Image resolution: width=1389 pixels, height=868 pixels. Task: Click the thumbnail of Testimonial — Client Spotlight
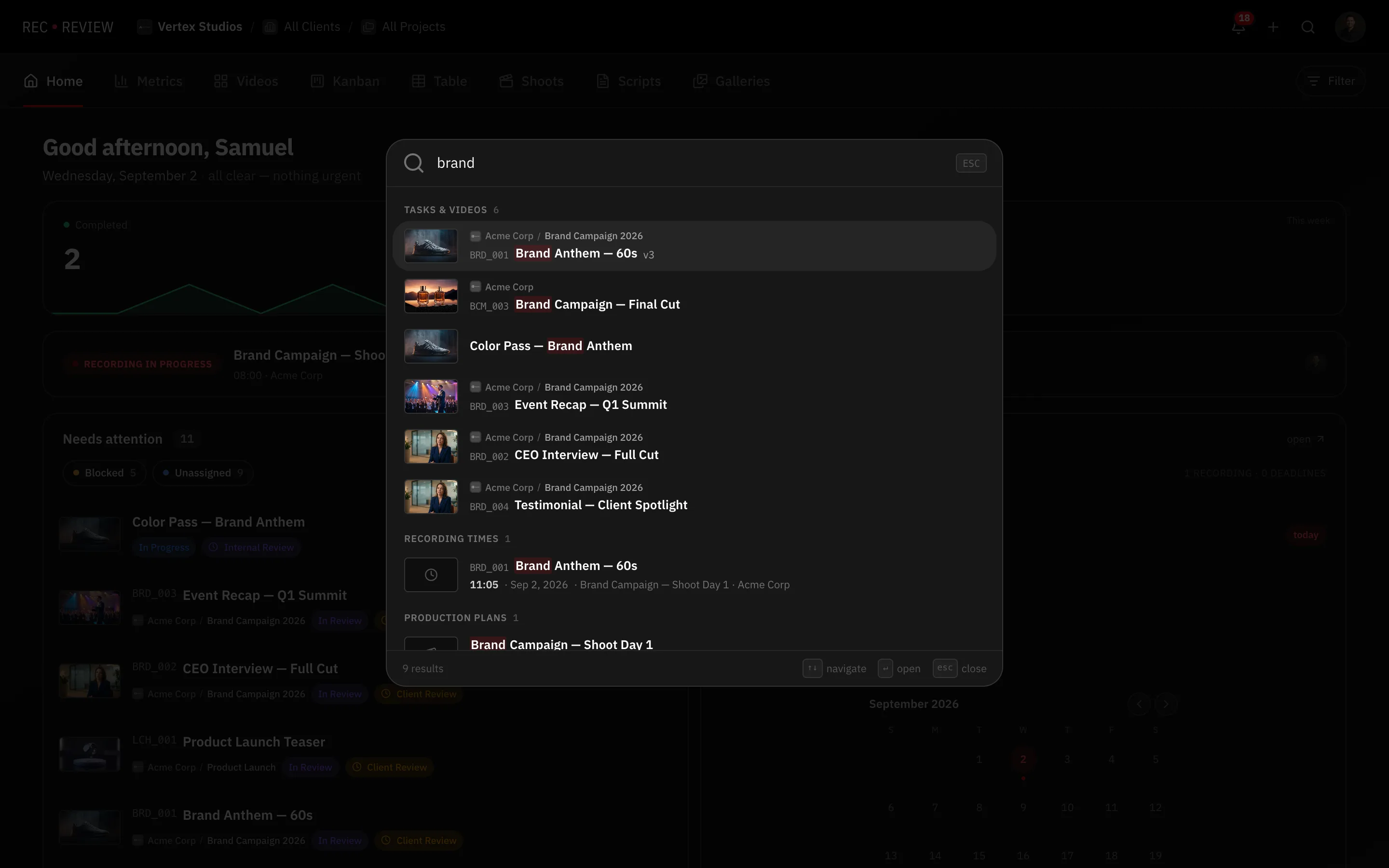click(x=431, y=497)
